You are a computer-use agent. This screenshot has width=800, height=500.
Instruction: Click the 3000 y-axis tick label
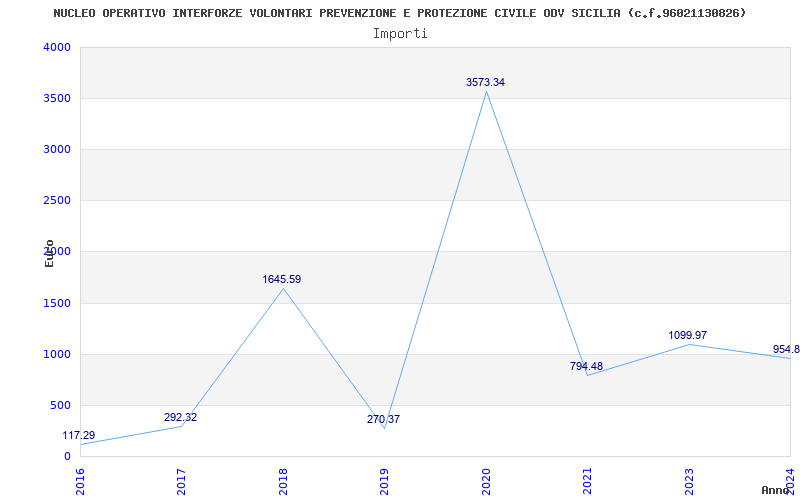[x=57, y=149]
